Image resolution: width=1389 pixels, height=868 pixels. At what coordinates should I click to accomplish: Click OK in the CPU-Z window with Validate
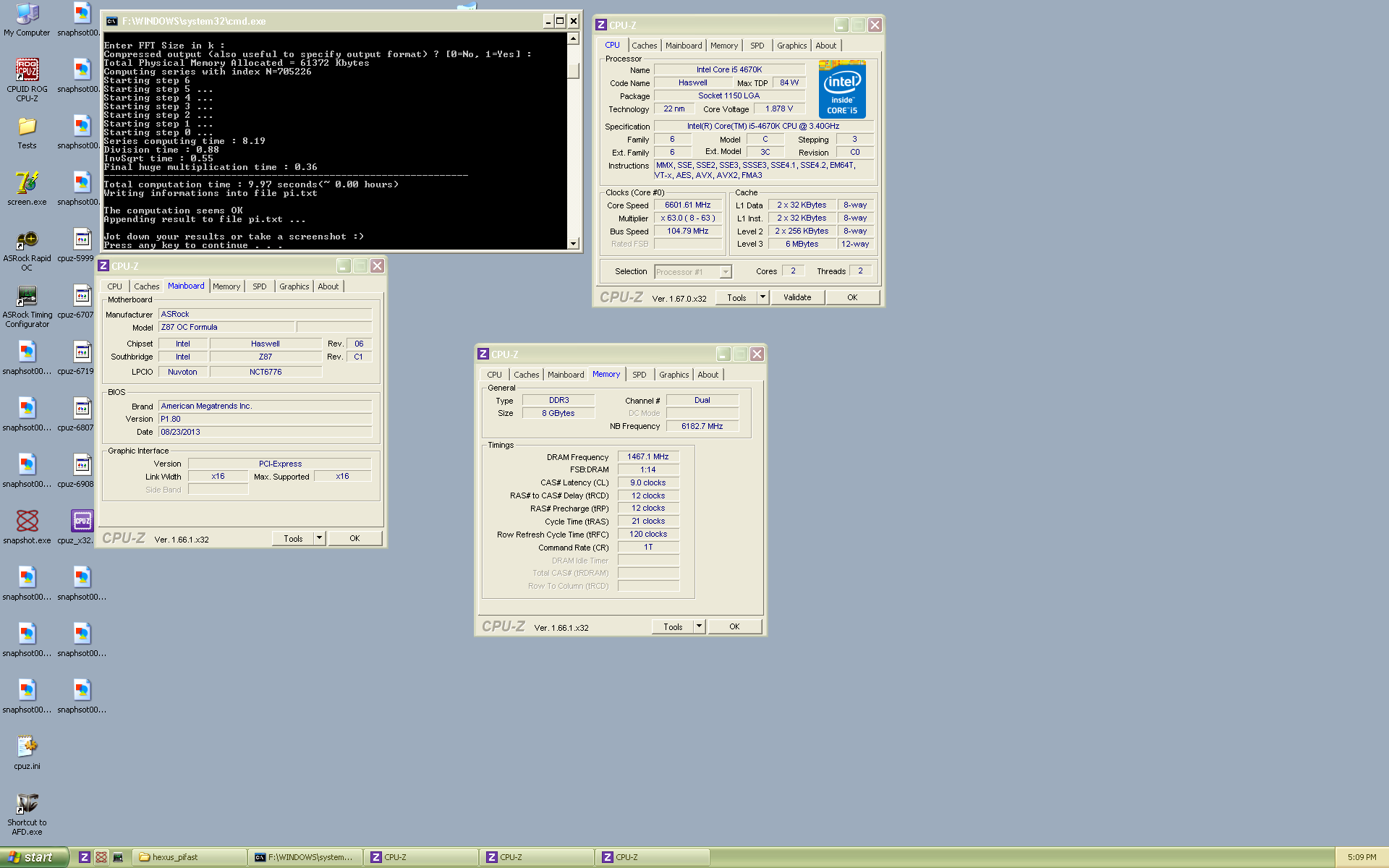coord(852,297)
